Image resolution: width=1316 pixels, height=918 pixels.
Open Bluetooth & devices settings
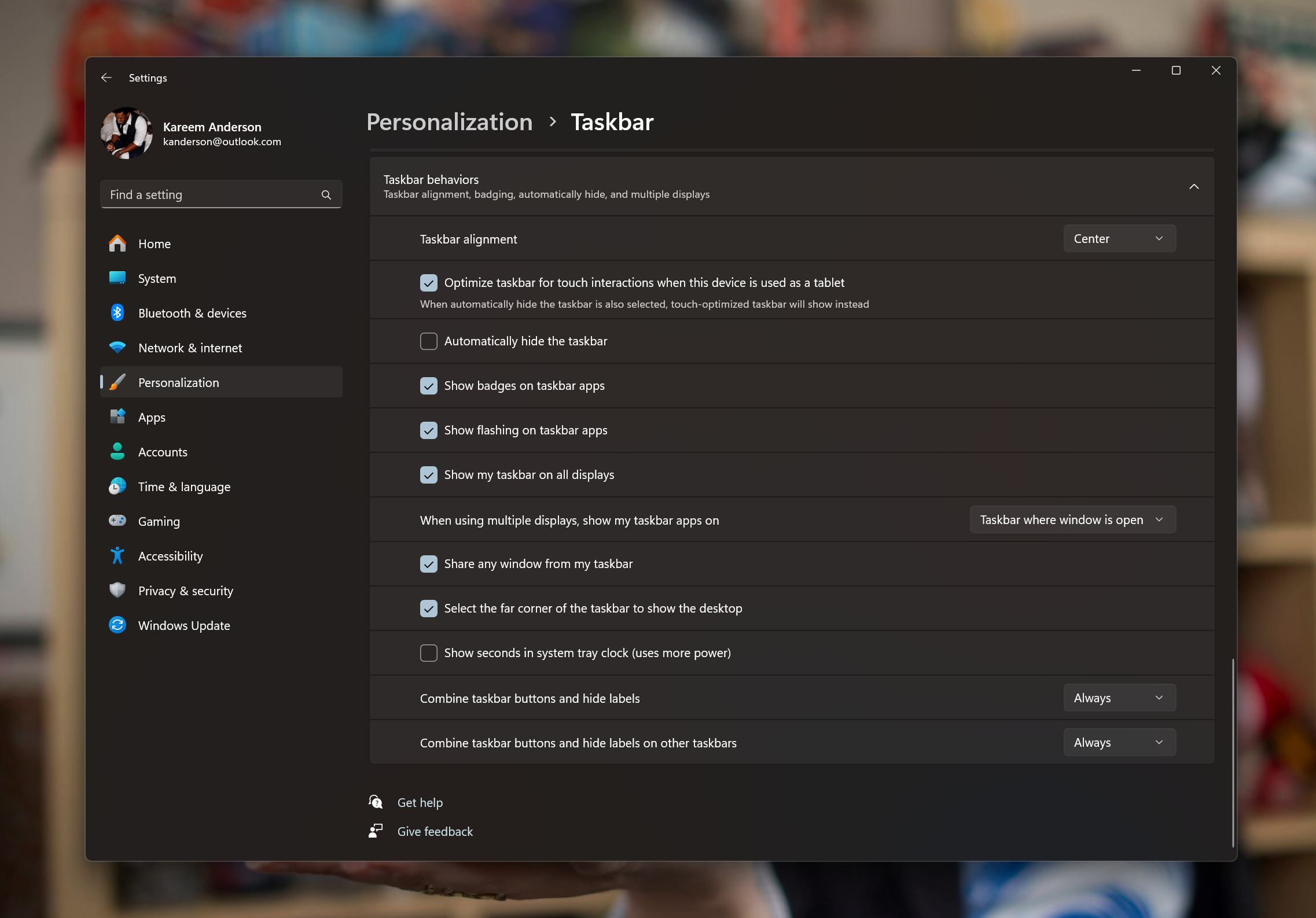click(221, 313)
